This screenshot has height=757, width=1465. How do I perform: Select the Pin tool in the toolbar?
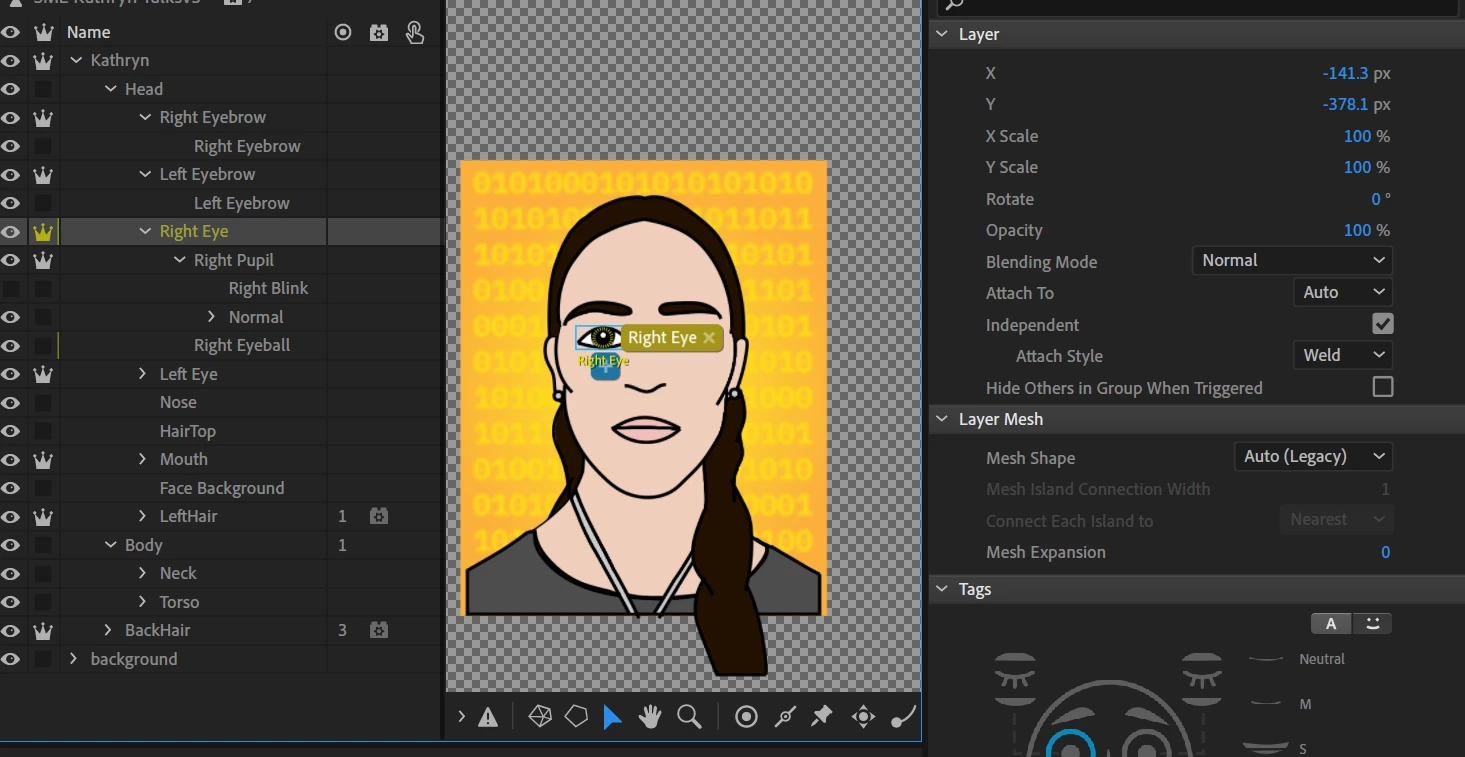click(x=822, y=716)
